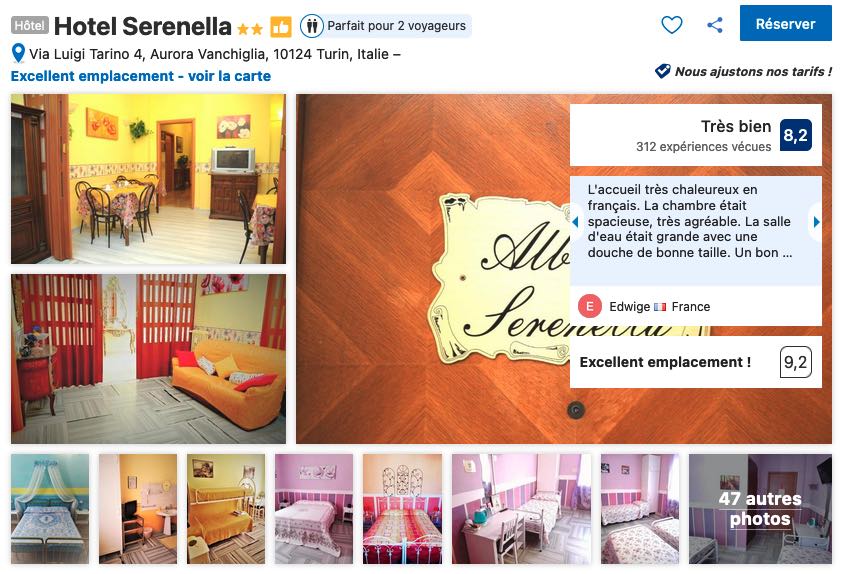Click Nous ajustons nos tarifs link
This screenshot has width=842, height=574.
coord(753,71)
